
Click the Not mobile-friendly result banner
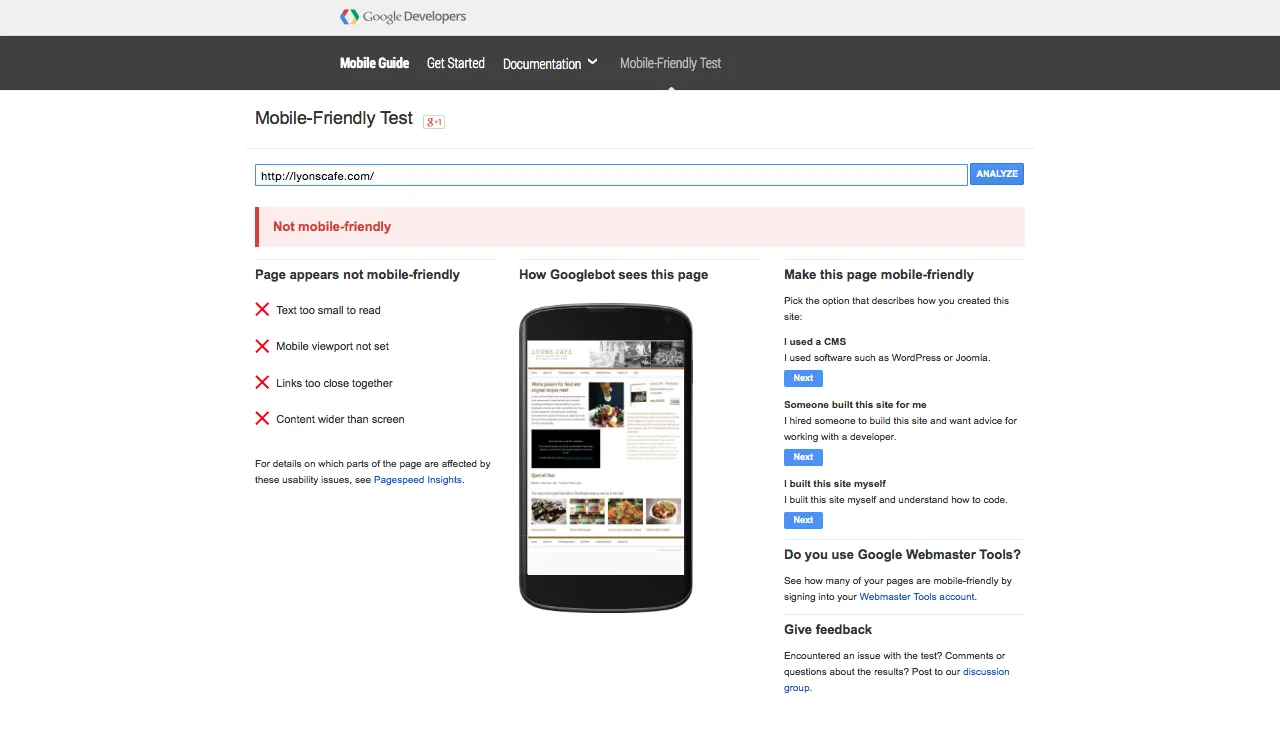640,227
